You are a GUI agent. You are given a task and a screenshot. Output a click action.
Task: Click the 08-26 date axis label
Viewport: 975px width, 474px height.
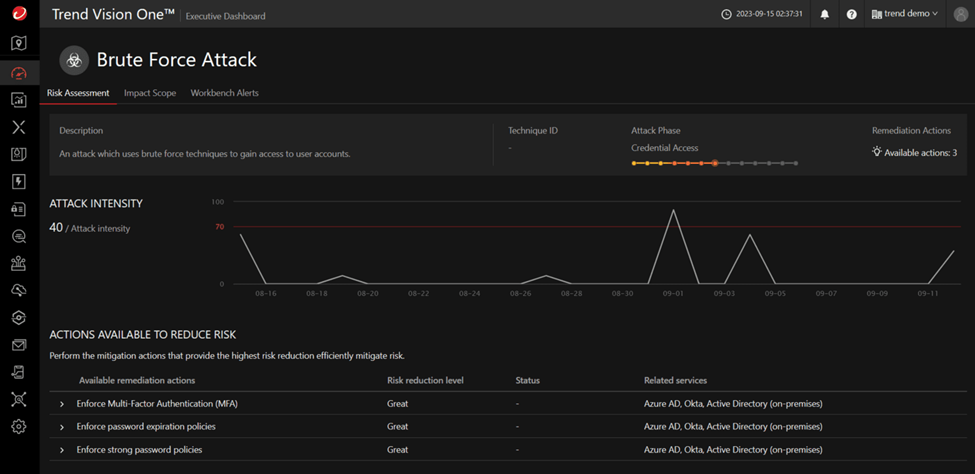pos(520,293)
